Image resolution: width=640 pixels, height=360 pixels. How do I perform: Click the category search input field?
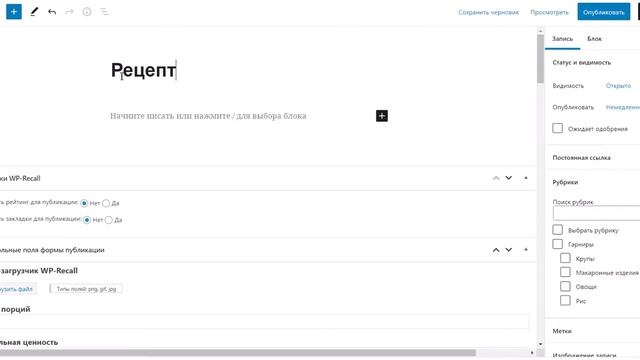[596, 213]
